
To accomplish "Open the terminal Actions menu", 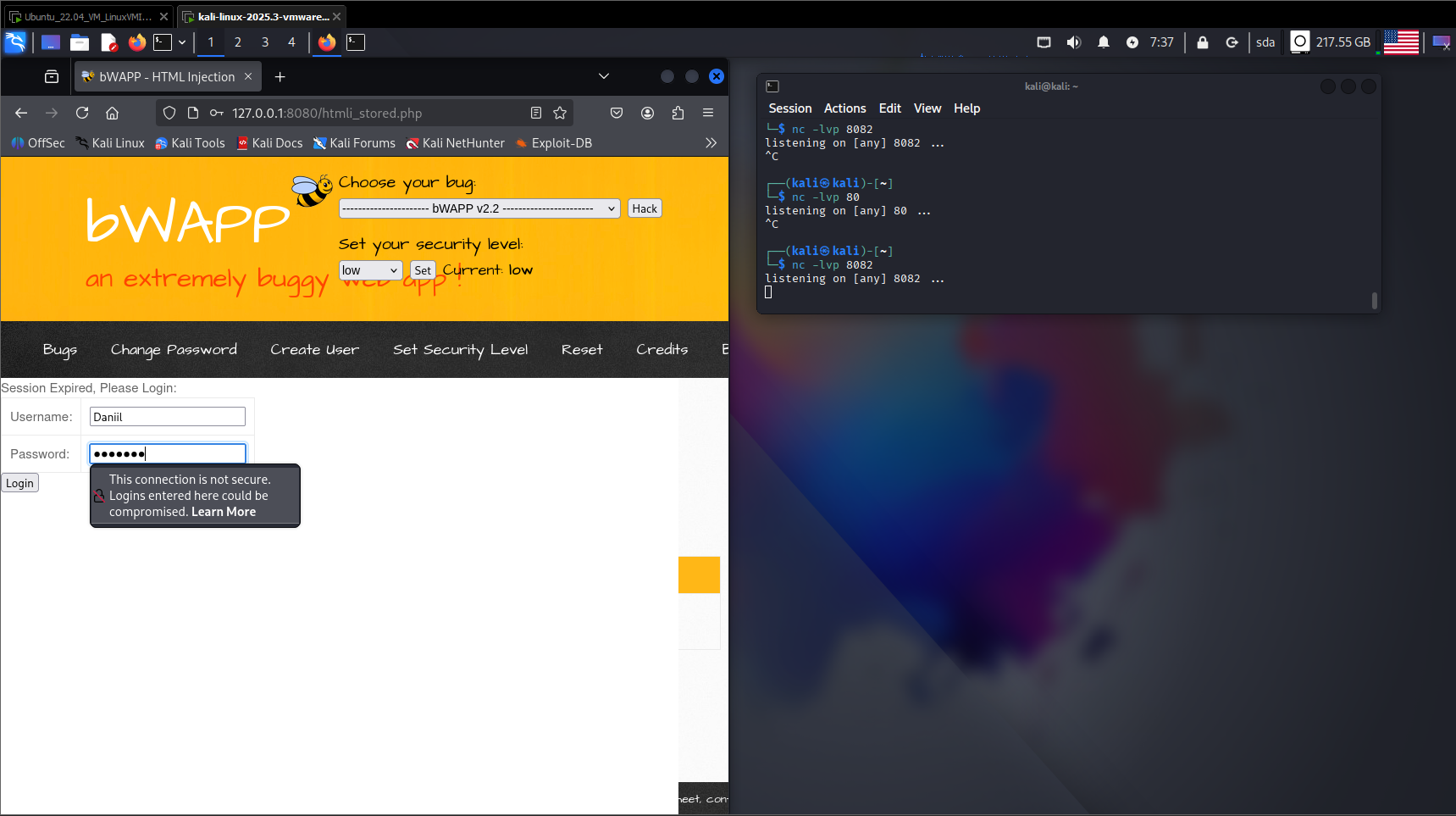I will (844, 108).
